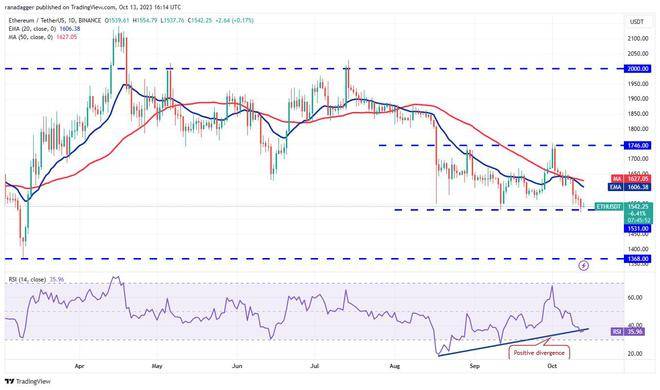Click the Apr label on the time axis
Image resolution: width=660 pixels, height=390 pixels.
point(79,366)
